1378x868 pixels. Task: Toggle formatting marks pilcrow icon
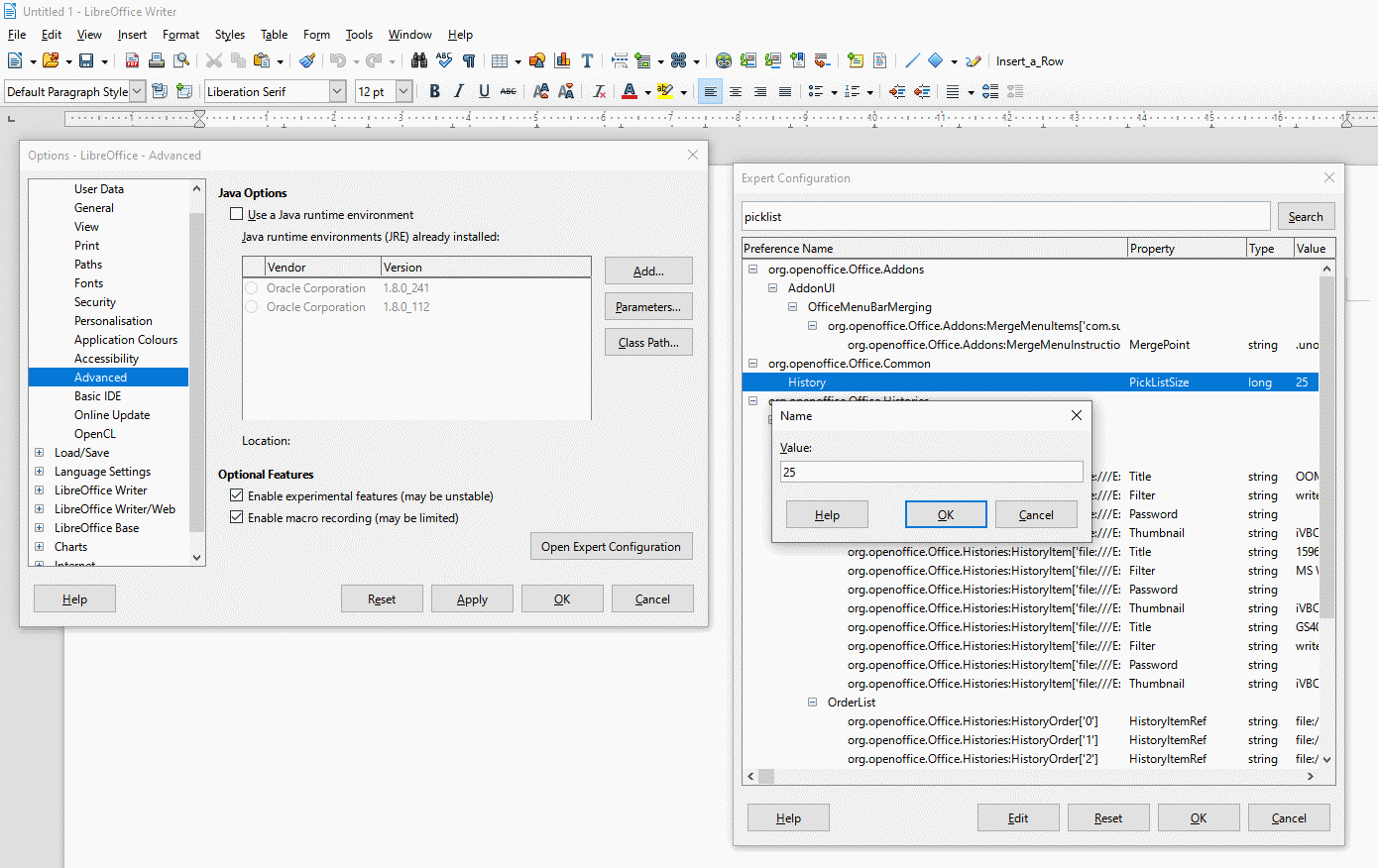click(469, 61)
